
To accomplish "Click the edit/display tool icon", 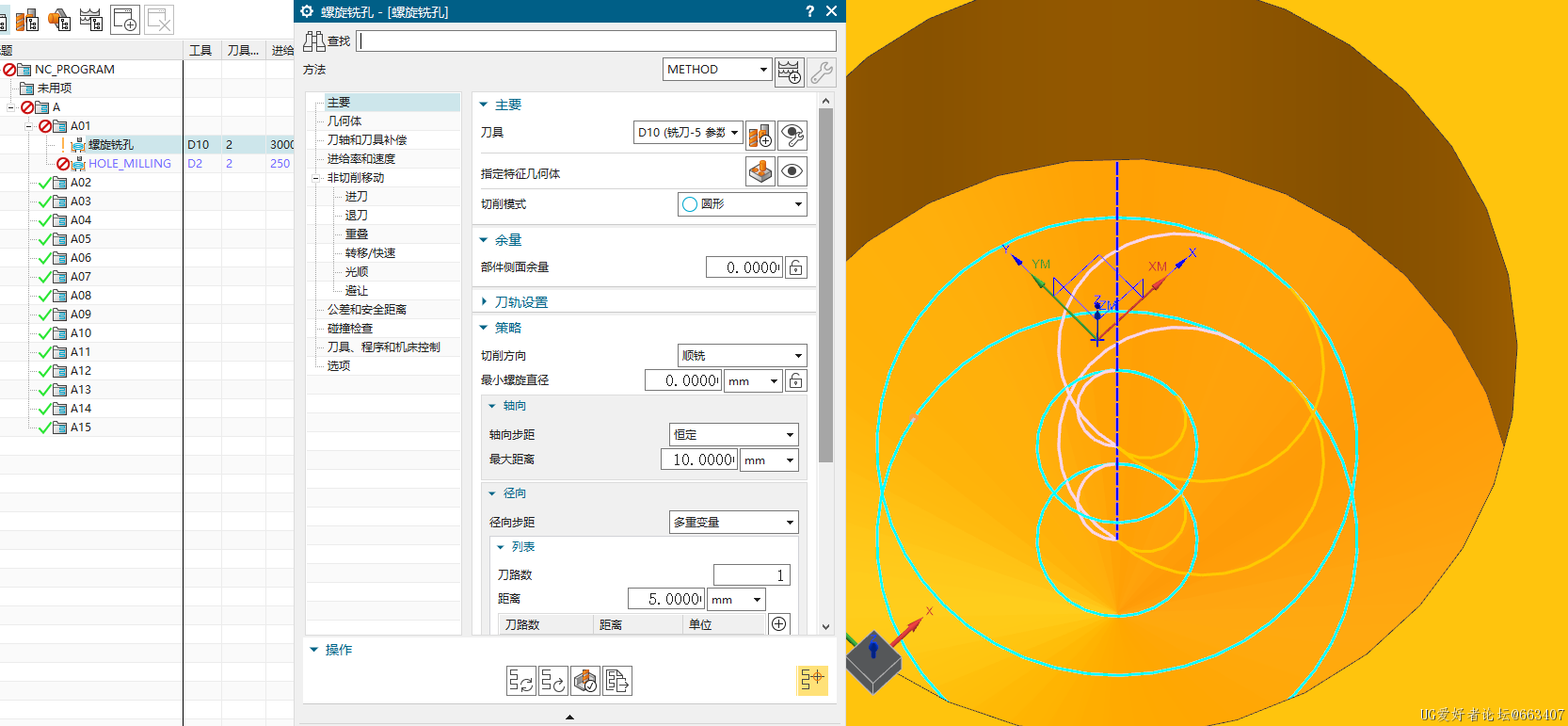I will (x=793, y=136).
